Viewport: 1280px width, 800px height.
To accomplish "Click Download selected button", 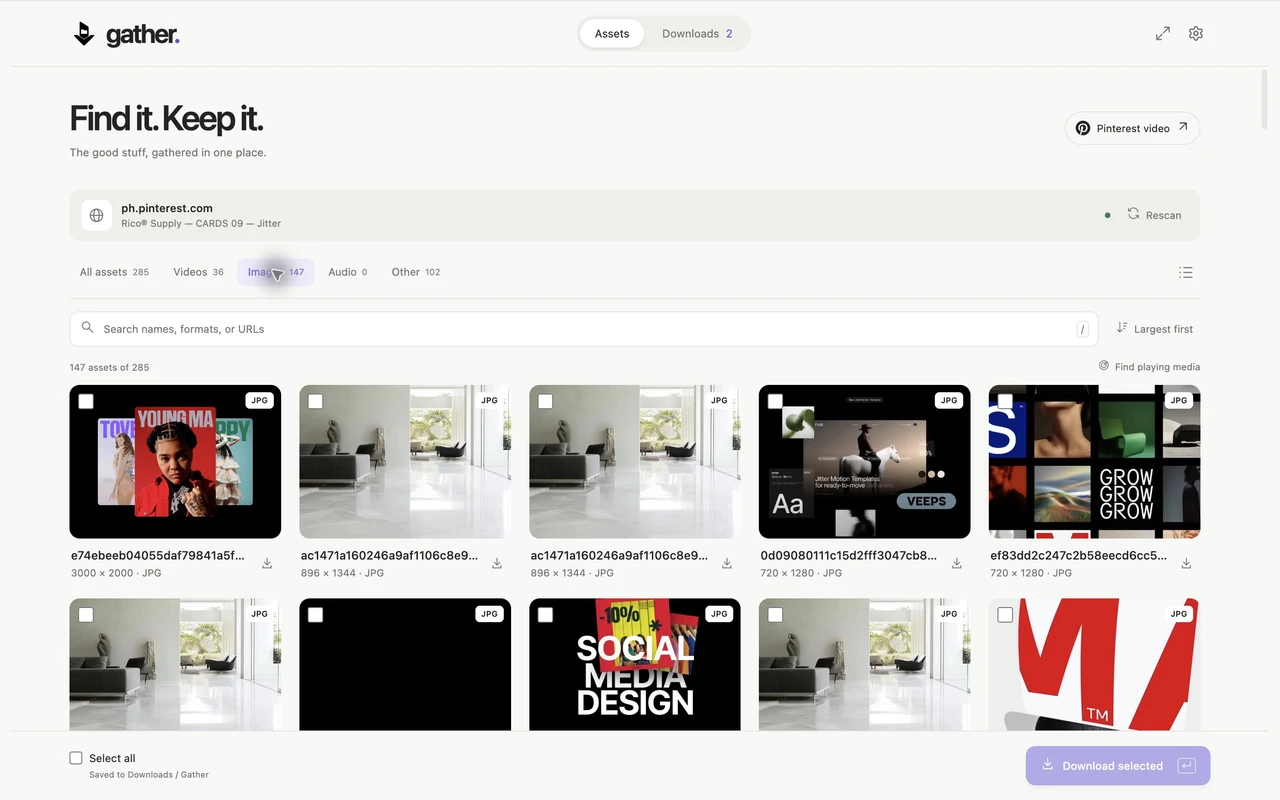I will click(x=1118, y=766).
